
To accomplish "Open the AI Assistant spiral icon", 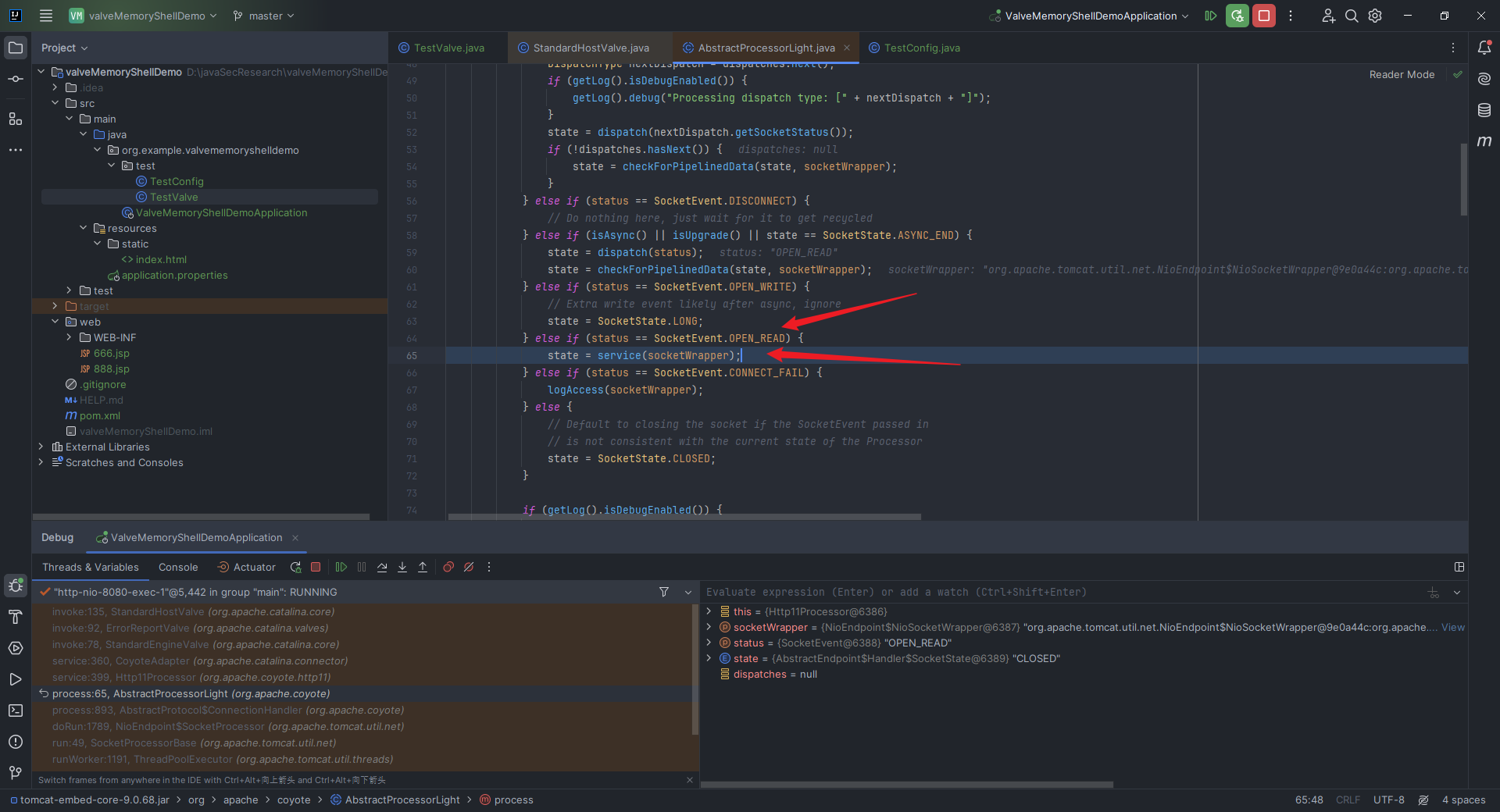I will (1484, 79).
